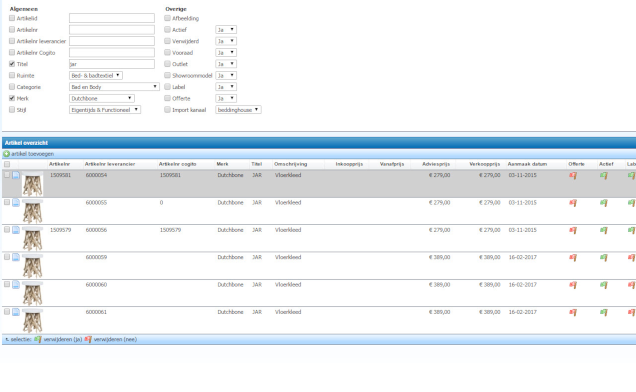Screen dimensions: 636x392
Task: Open document icon for row 6000055
Action: click(16, 202)
